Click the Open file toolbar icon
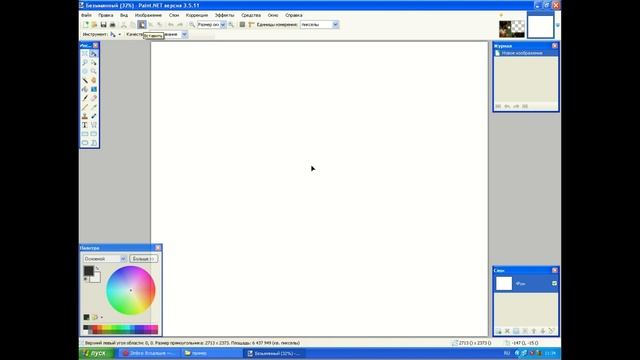This screenshot has height=360, width=640. click(x=94, y=25)
